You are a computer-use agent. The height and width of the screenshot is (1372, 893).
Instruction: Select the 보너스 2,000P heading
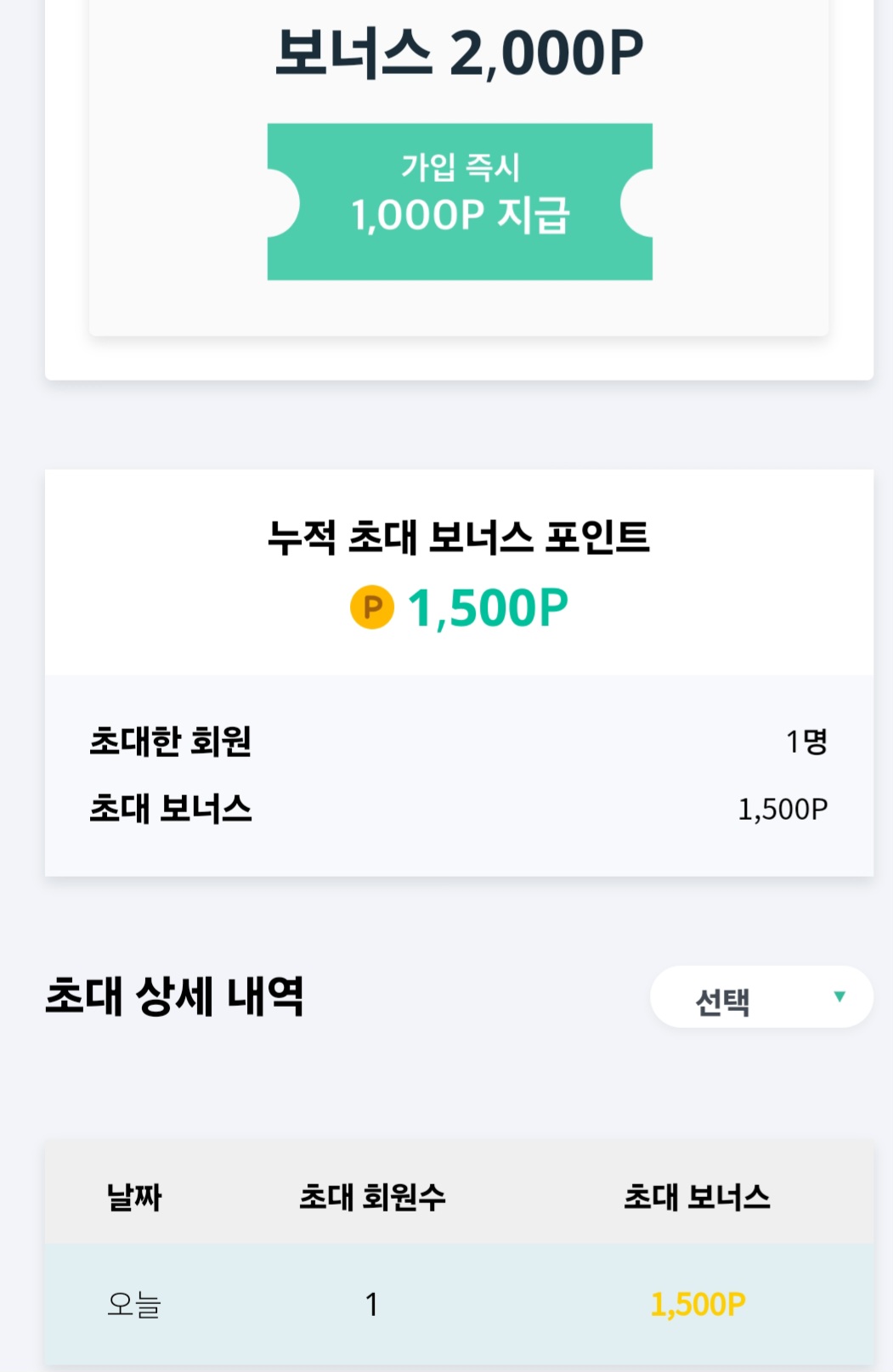click(460, 54)
